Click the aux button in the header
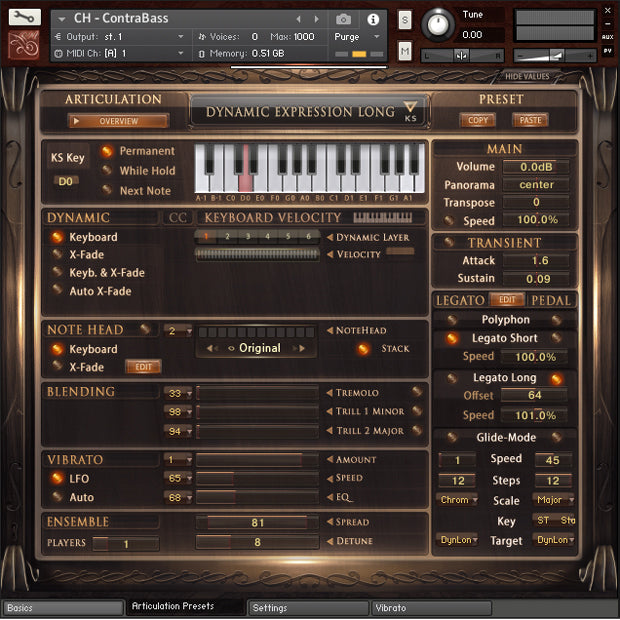The width and height of the screenshot is (620, 620). tap(607, 36)
